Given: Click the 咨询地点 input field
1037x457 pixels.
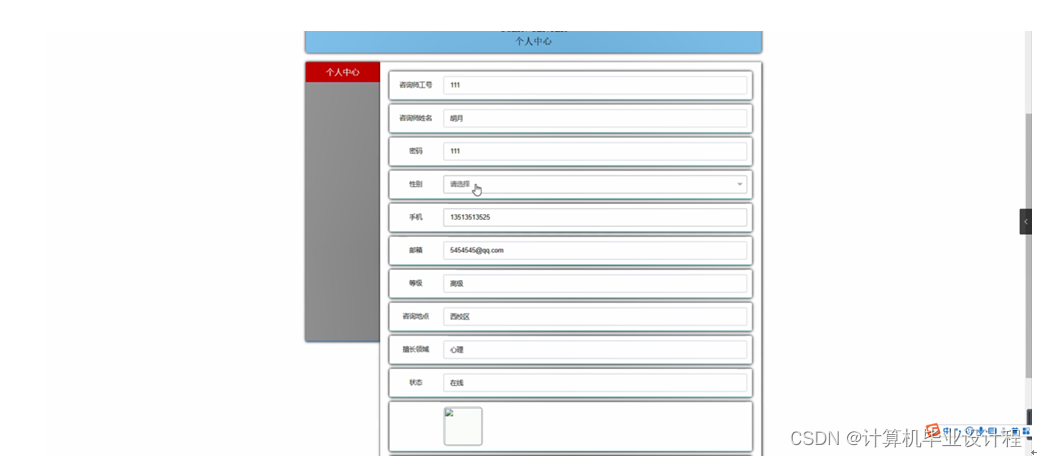Looking at the screenshot, I should (595, 317).
